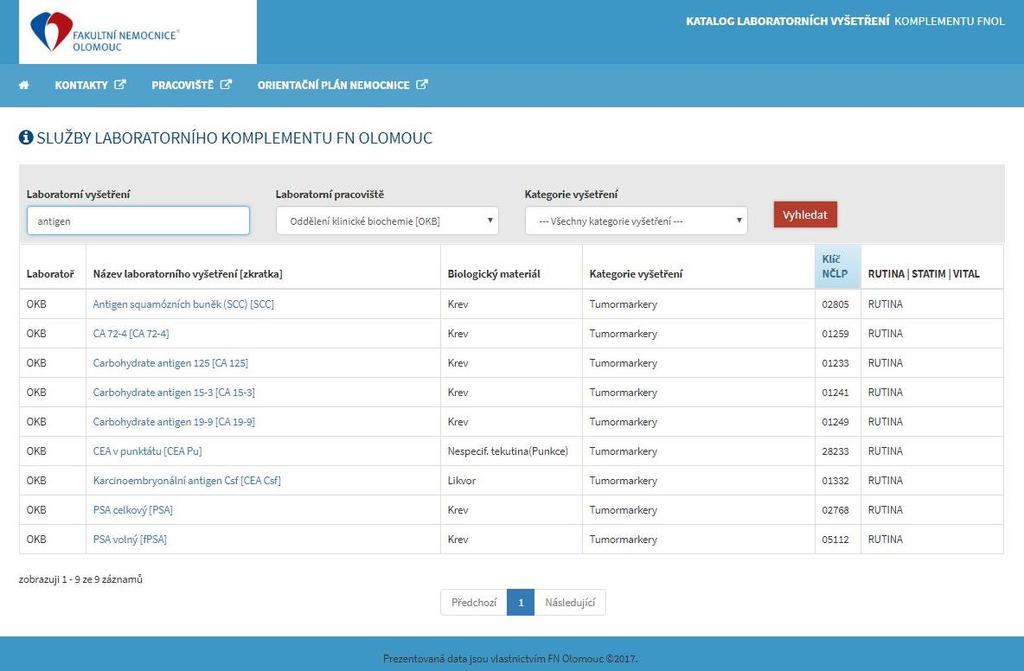Open CEA v punktátu [CEA Pu] link
1024x671 pixels.
[147, 451]
